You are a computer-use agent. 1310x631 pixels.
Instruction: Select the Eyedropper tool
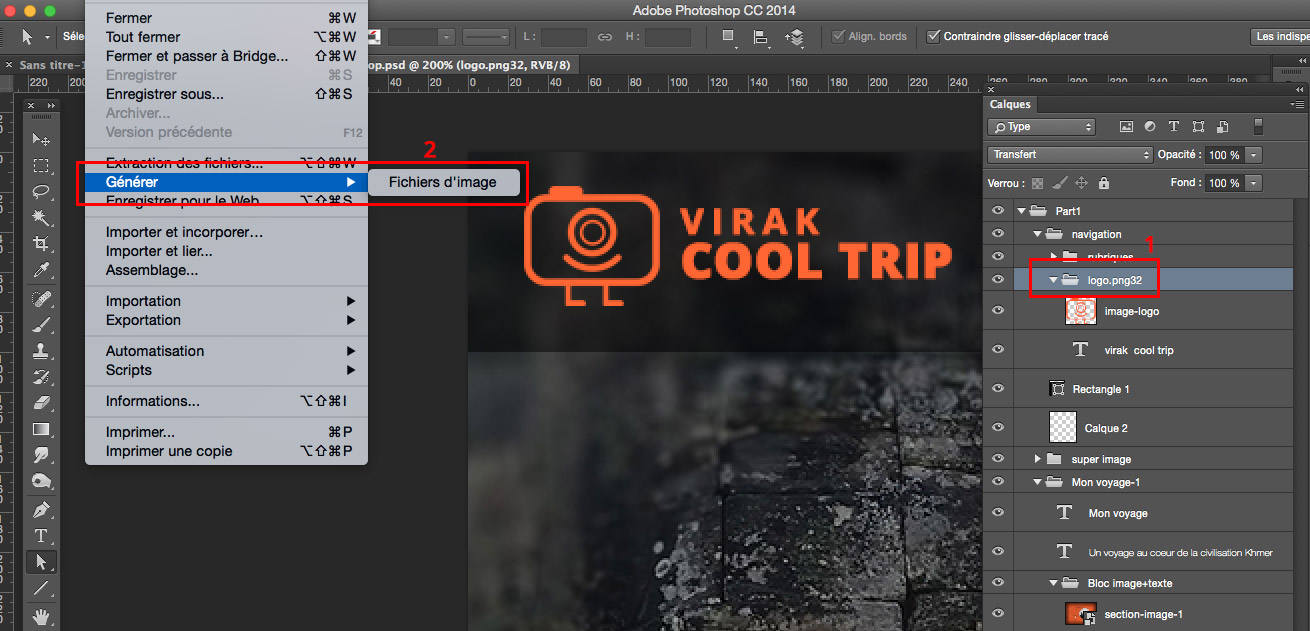point(41,270)
